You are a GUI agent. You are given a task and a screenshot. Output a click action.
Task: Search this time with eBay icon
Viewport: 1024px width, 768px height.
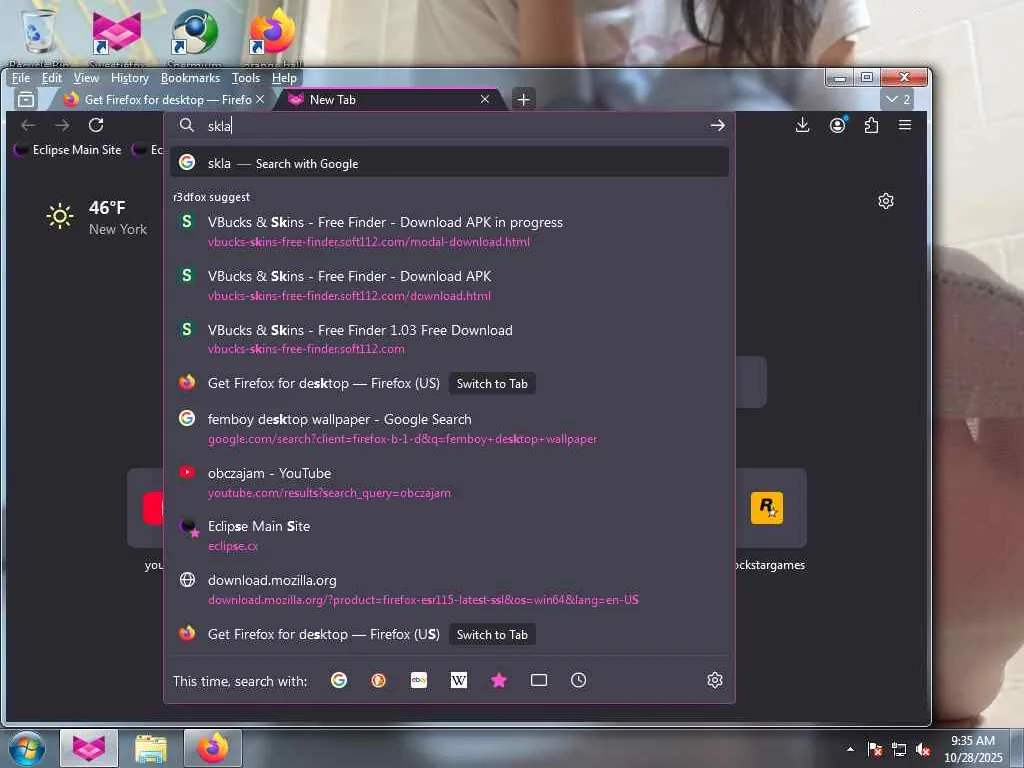419,680
